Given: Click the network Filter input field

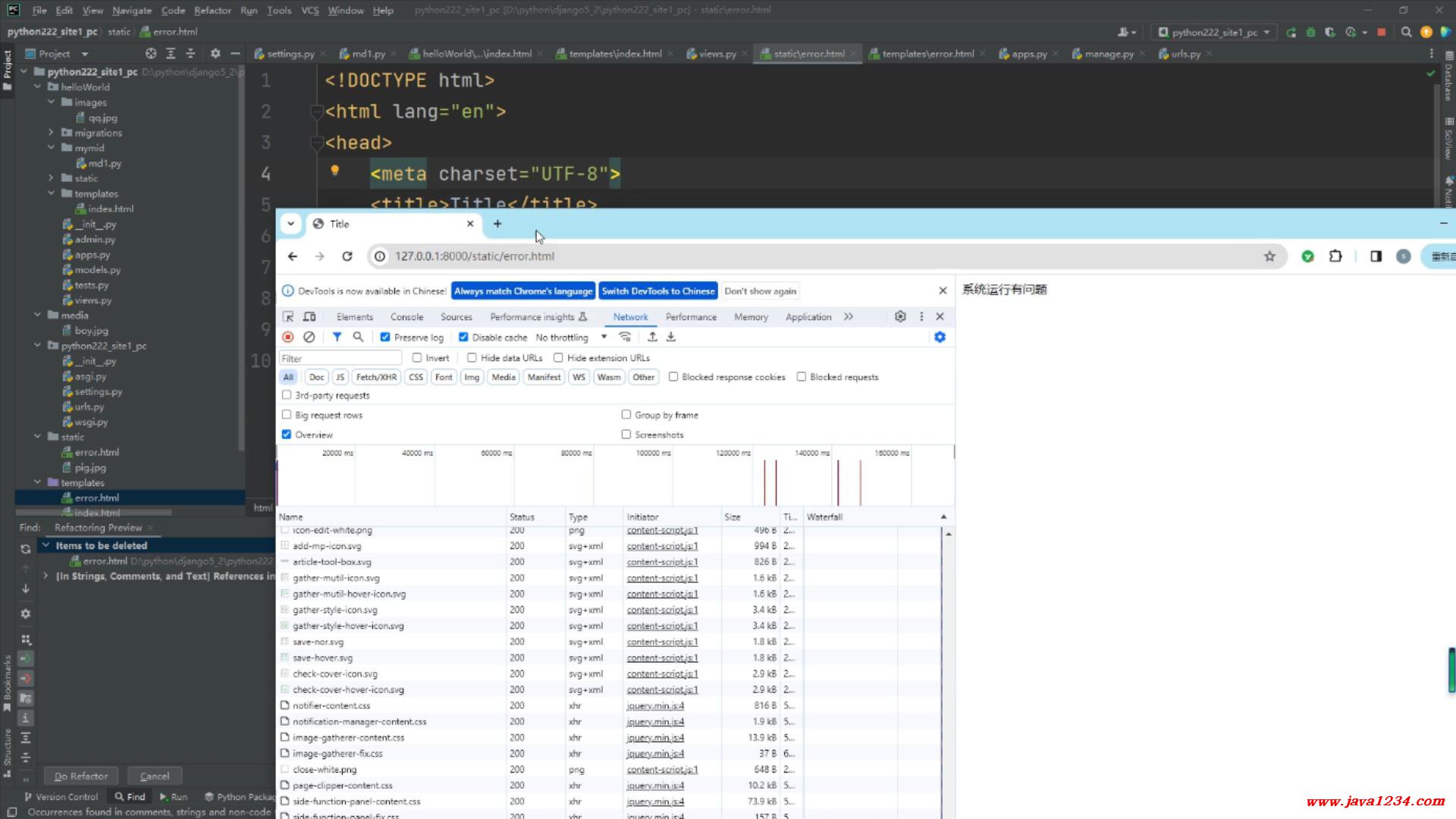Looking at the screenshot, I should pyautogui.click(x=340, y=358).
